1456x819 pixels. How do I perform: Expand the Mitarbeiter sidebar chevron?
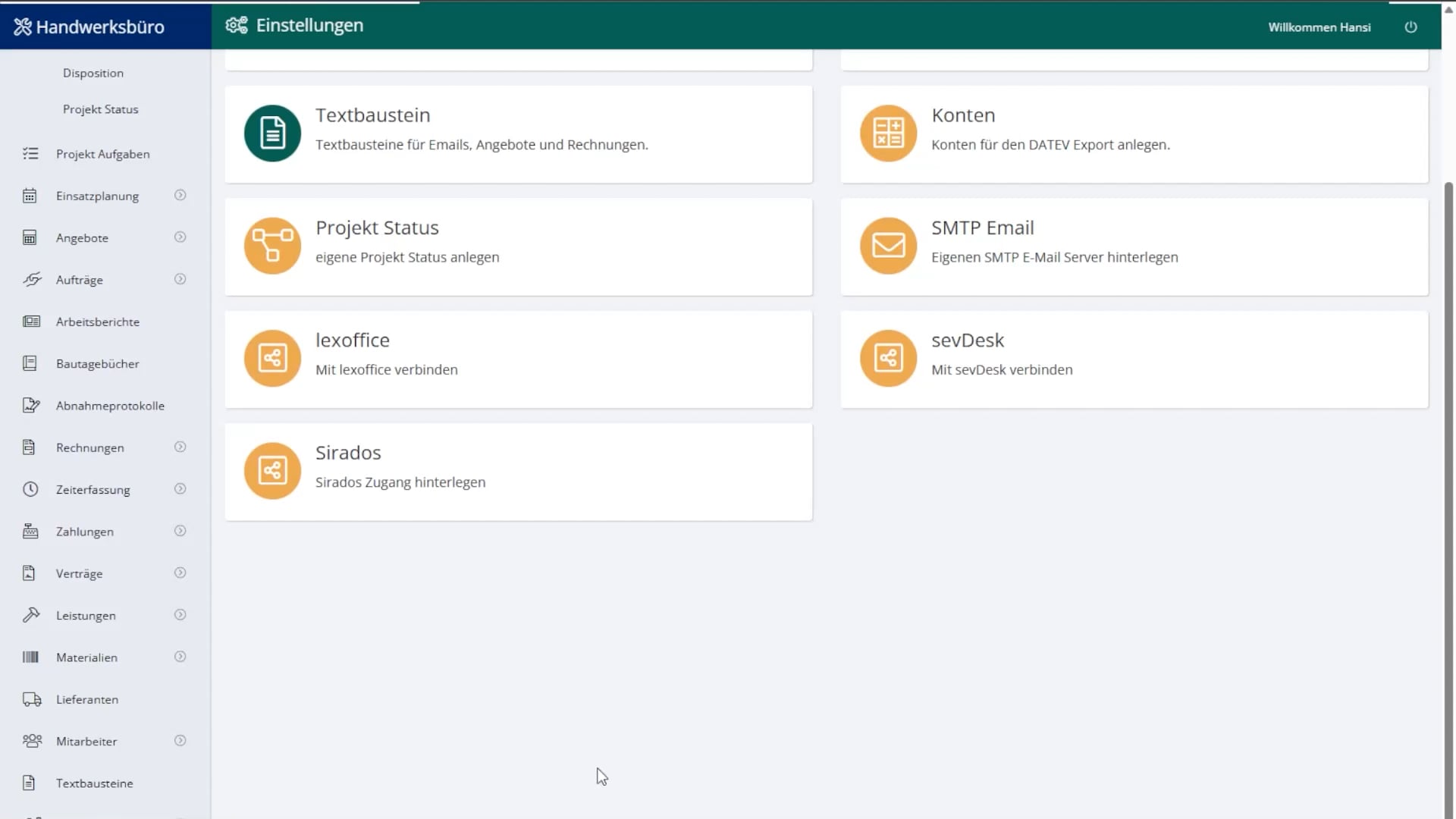180,741
